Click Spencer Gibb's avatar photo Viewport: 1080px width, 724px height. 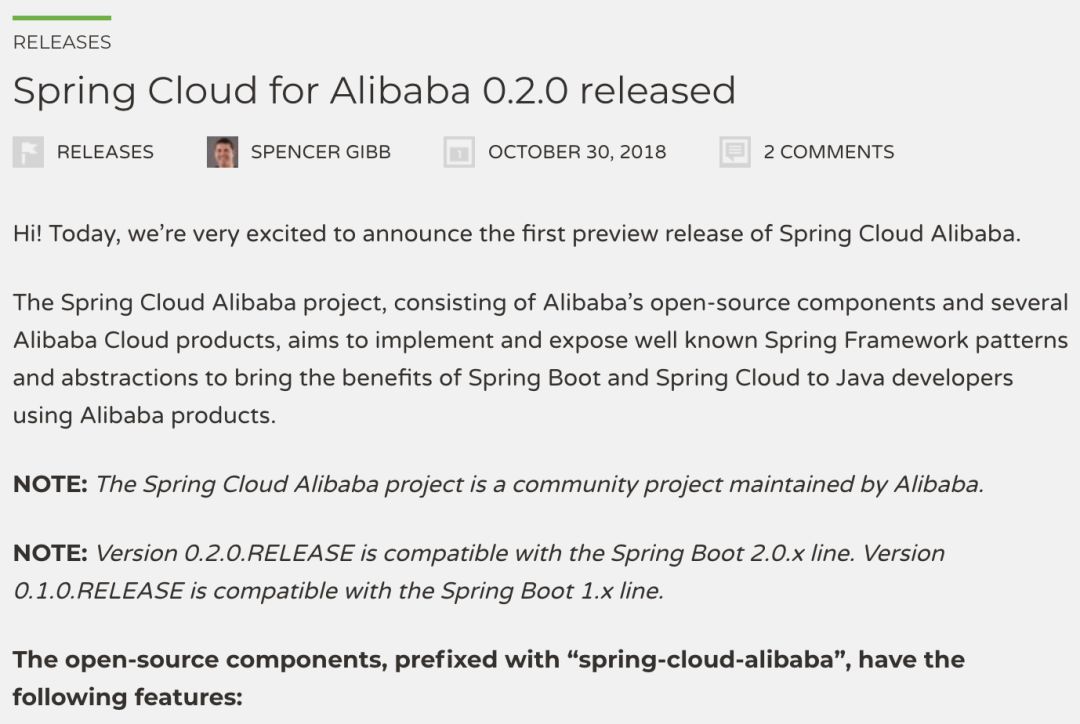pos(222,152)
